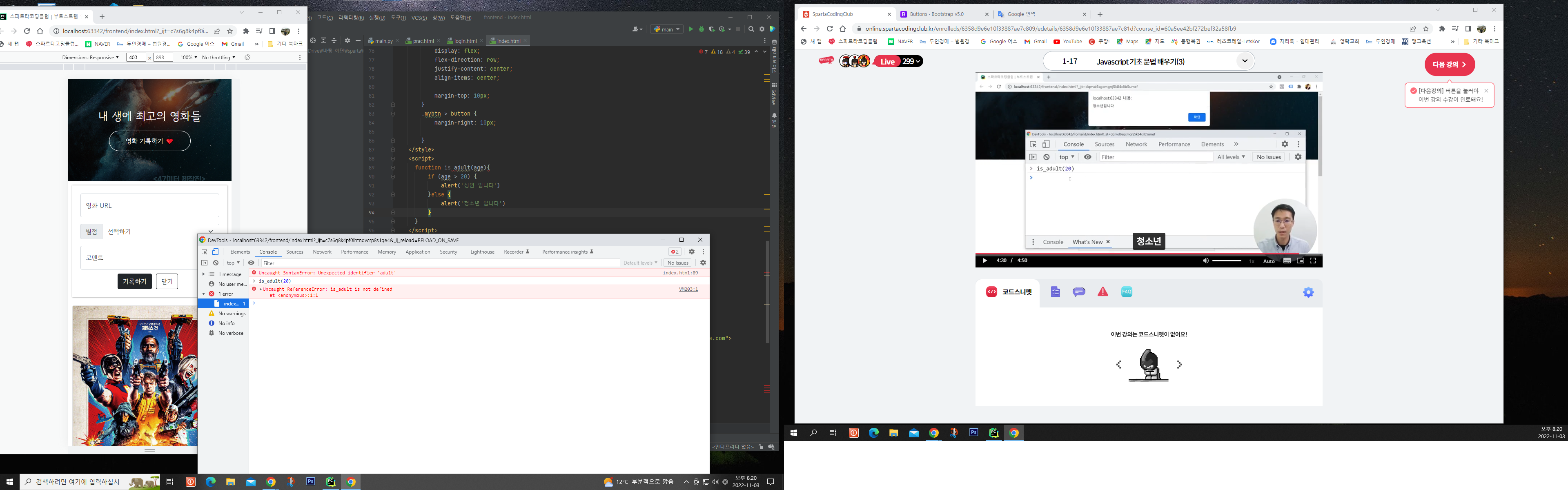
Task: Open project panel options gear in PyCharm
Action: tap(347, 41)
